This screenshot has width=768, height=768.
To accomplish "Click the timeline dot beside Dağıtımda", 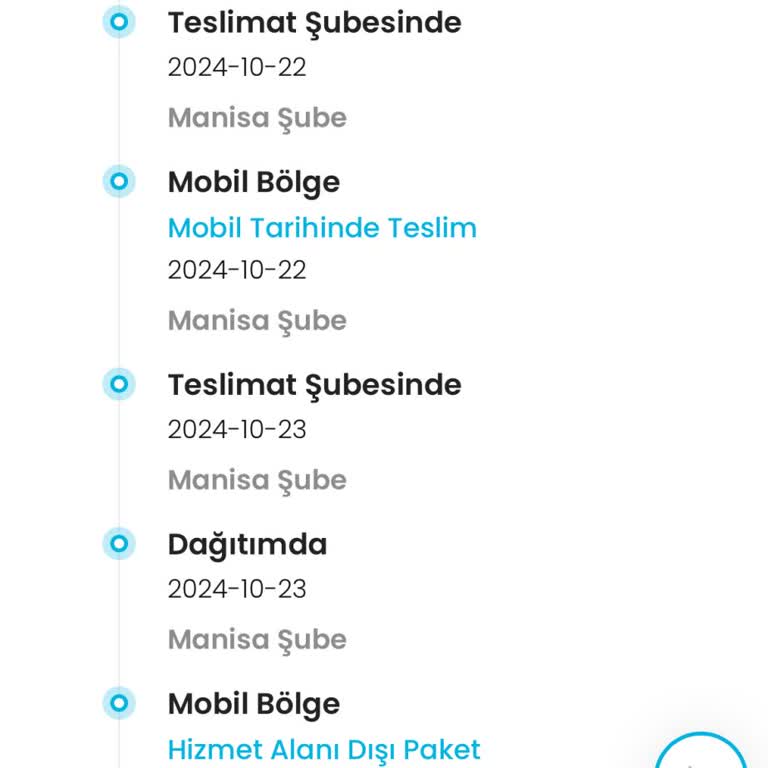I will click(119, 543).
